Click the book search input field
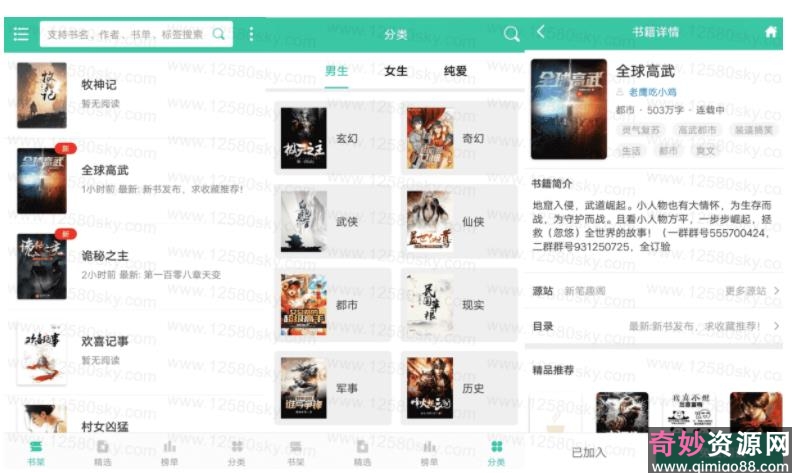This screenshot has height=473, width=792. pyautogui.click(x=125, y=34)
